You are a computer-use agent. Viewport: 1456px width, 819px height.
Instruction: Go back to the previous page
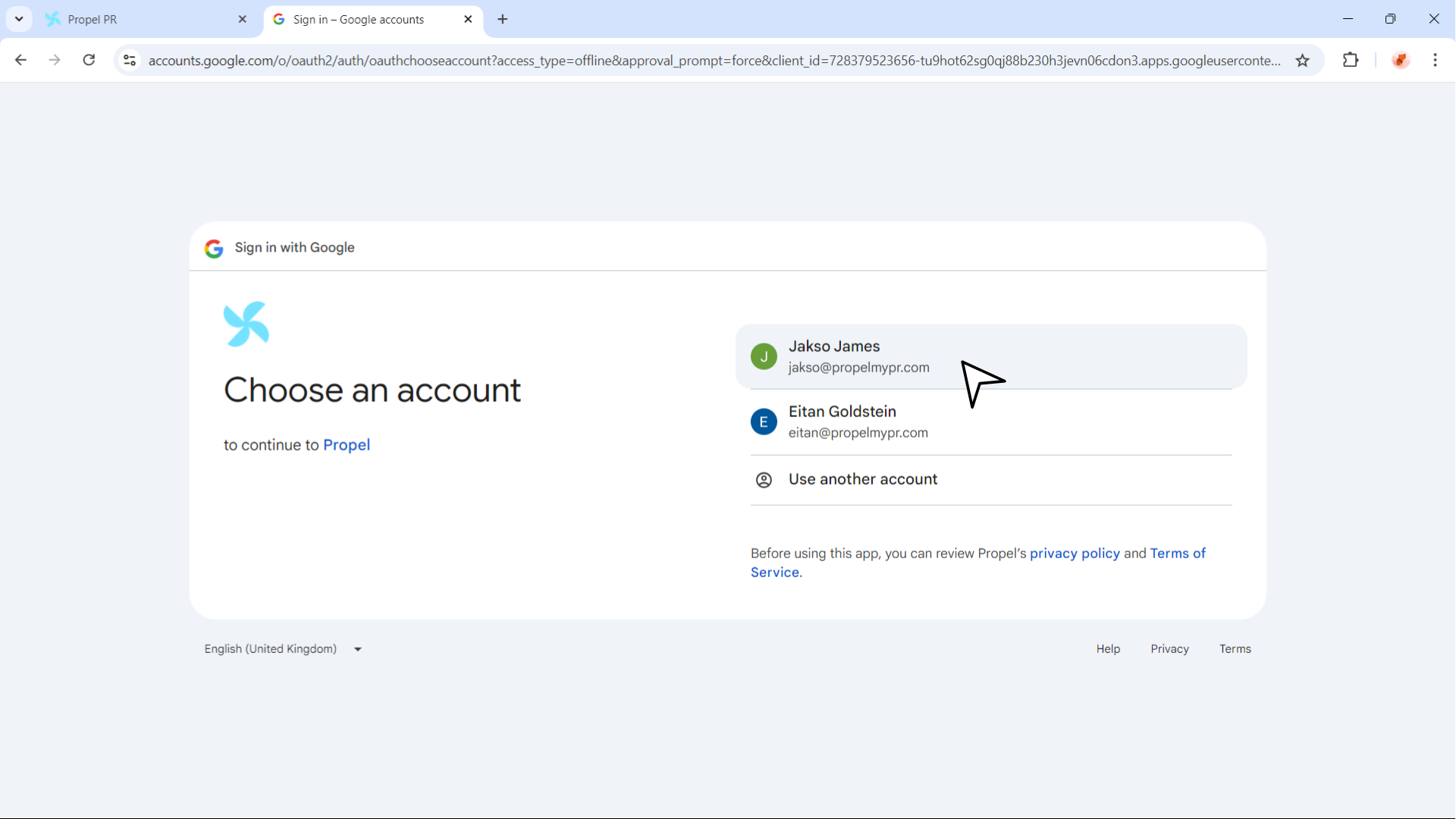coord(20,60)
